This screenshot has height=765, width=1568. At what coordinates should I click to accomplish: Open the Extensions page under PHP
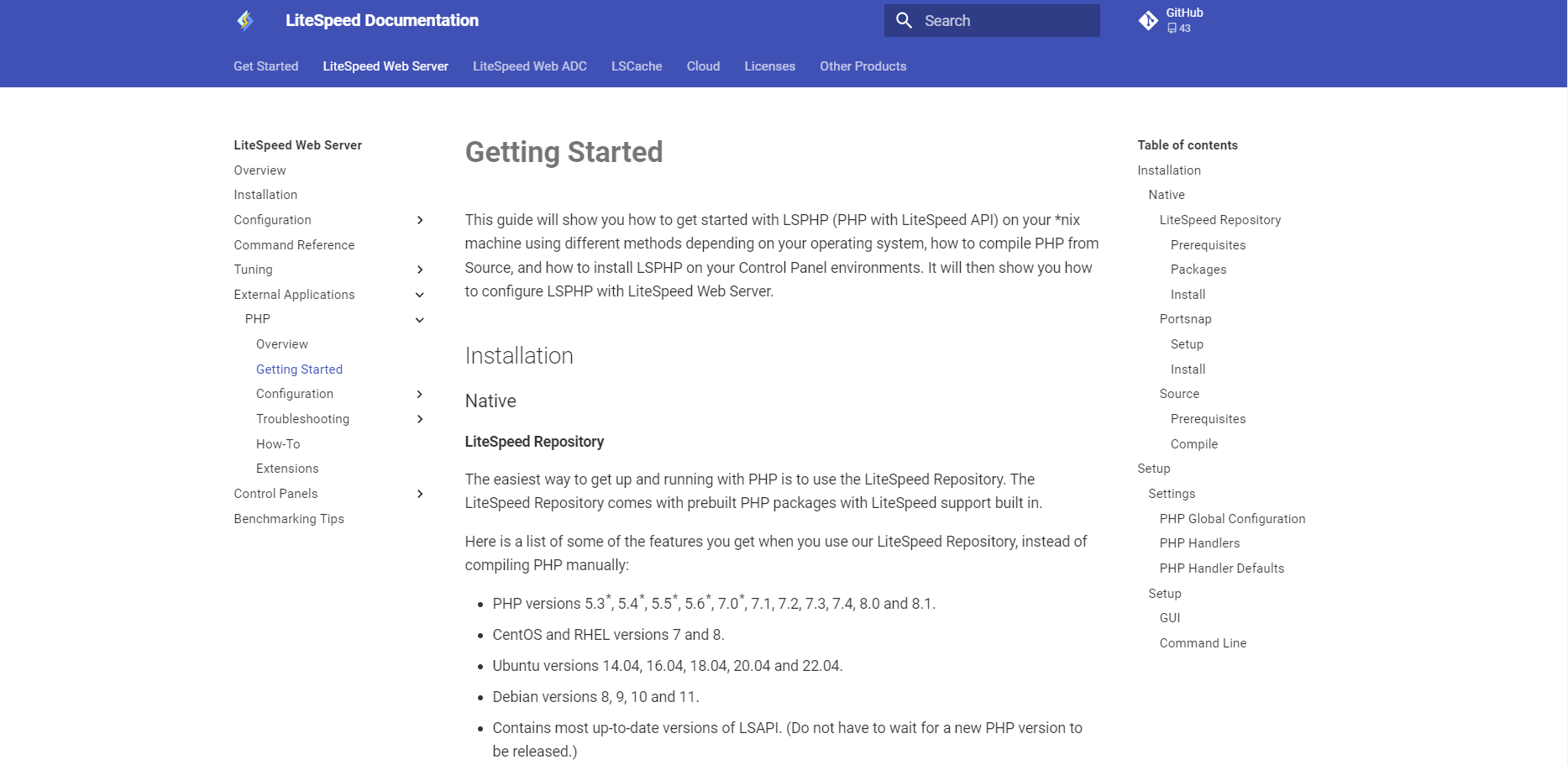click(287, 469)
